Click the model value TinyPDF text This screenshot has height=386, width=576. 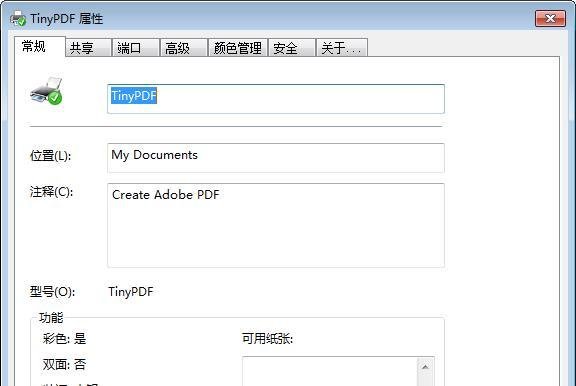coord(131,292)
